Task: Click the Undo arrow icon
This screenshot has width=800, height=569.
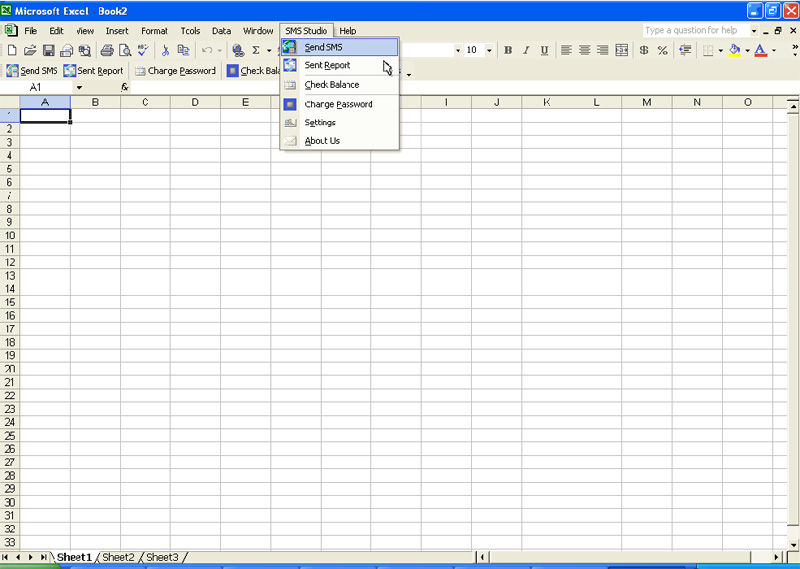Action: (207, 50)
